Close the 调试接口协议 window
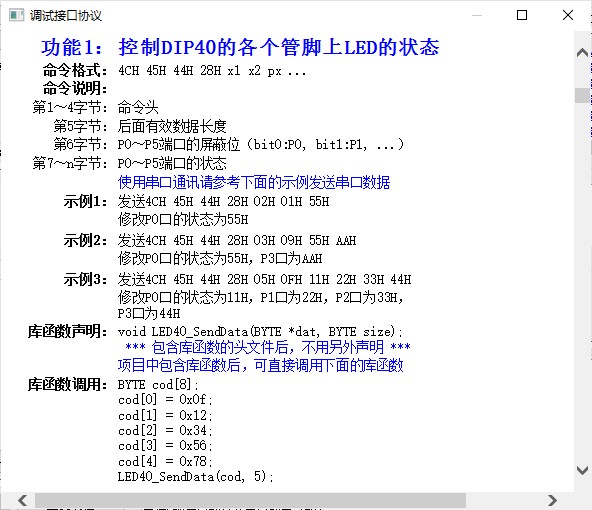 pyautogui.click(x=568, y=15)
